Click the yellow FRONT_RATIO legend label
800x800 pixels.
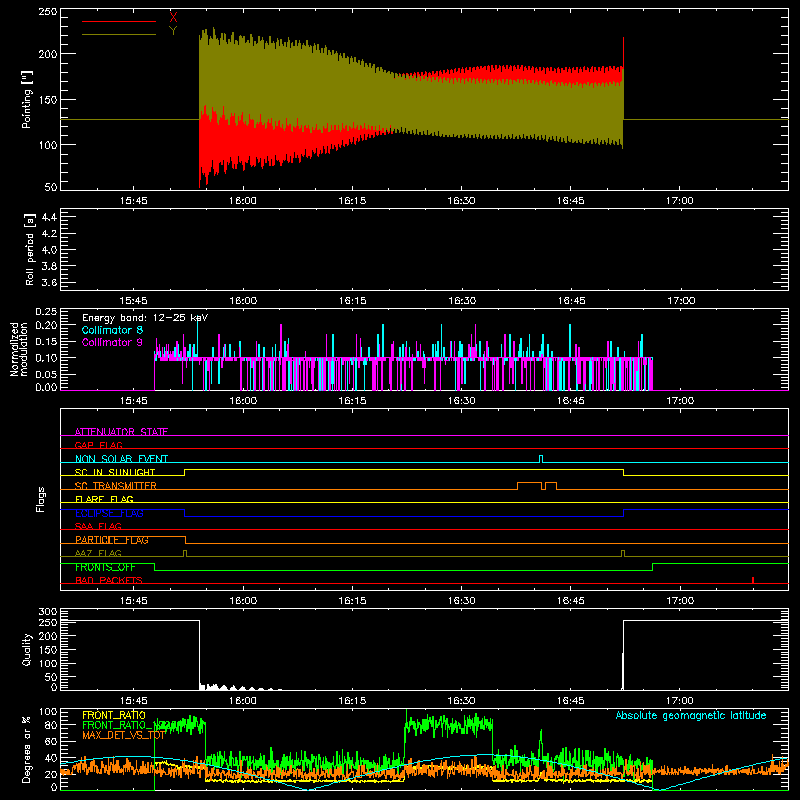tap(114, 715)
